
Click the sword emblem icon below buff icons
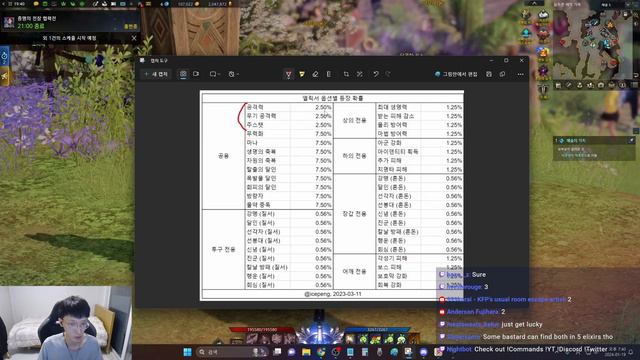point(544,90)
